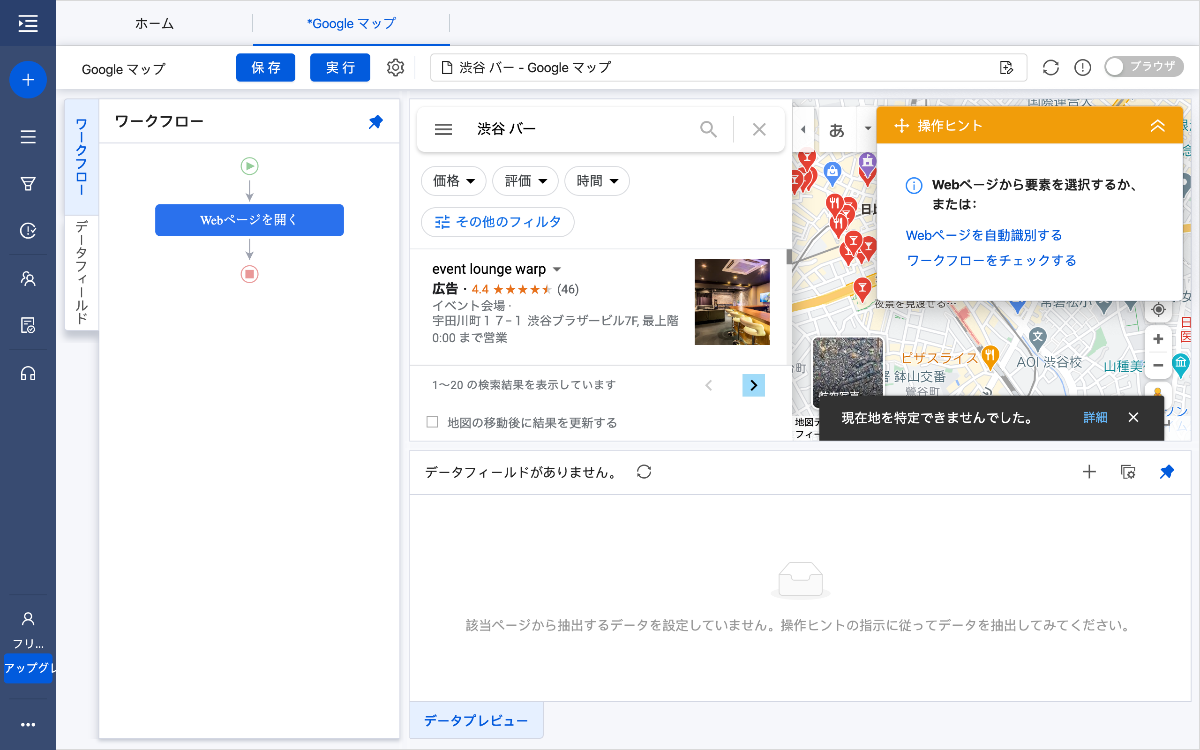Screen dimensions: 1200x750
Task: Pin the data preview panel
Action: point(1166,472)
